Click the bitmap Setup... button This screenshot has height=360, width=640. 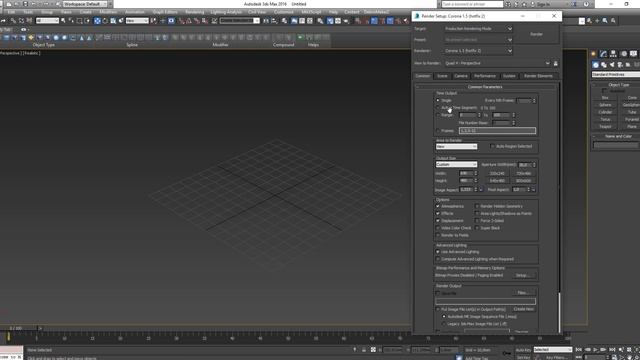coord(523,276)
